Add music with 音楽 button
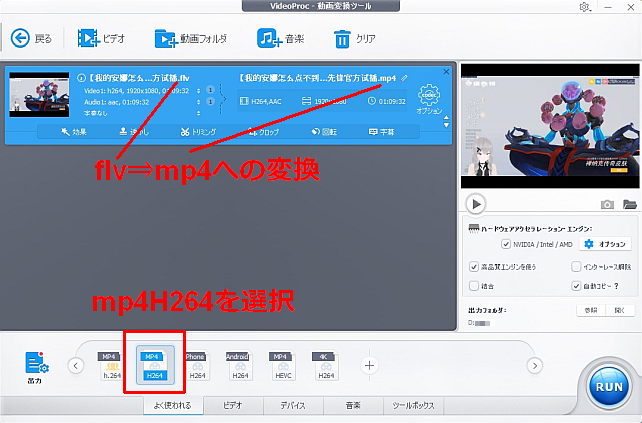 (x=280, y=38)
